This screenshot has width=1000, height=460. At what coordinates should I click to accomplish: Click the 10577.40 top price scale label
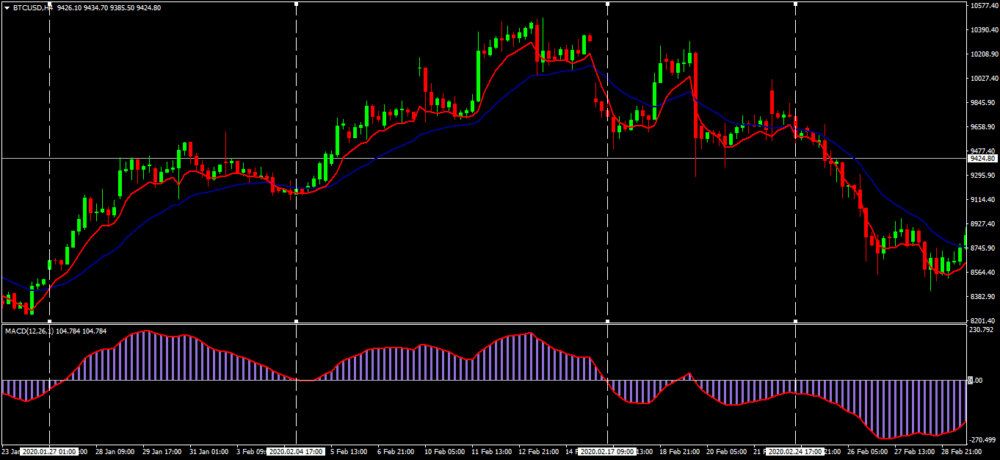[983, 6]
